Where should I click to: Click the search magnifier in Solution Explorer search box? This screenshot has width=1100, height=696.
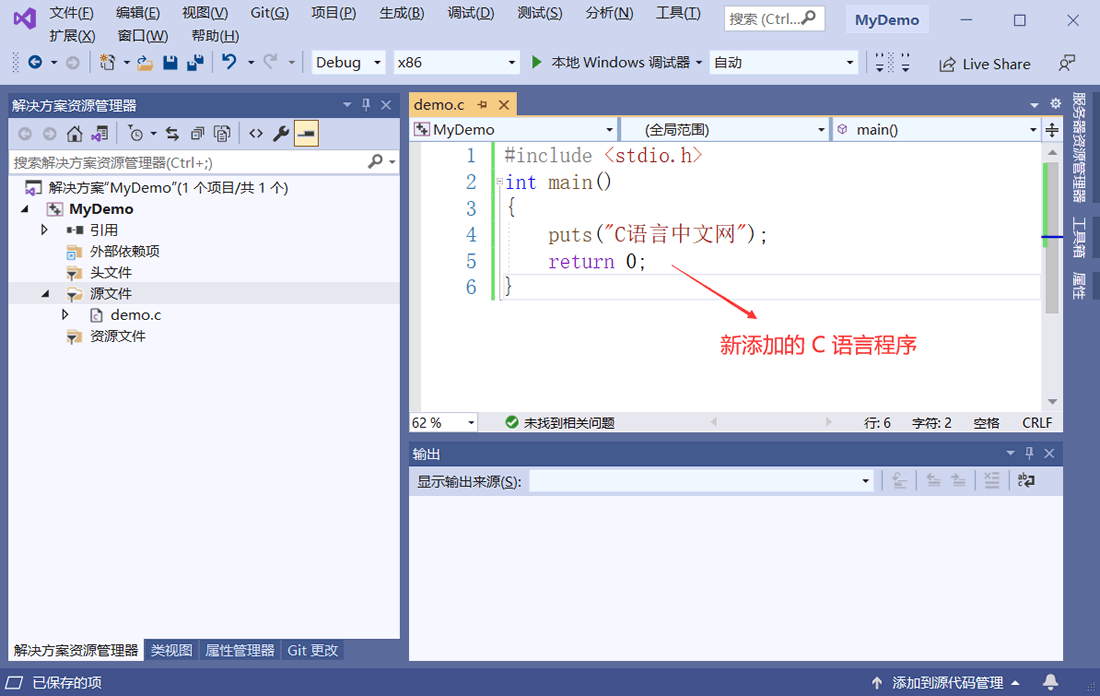coord(375,162)
